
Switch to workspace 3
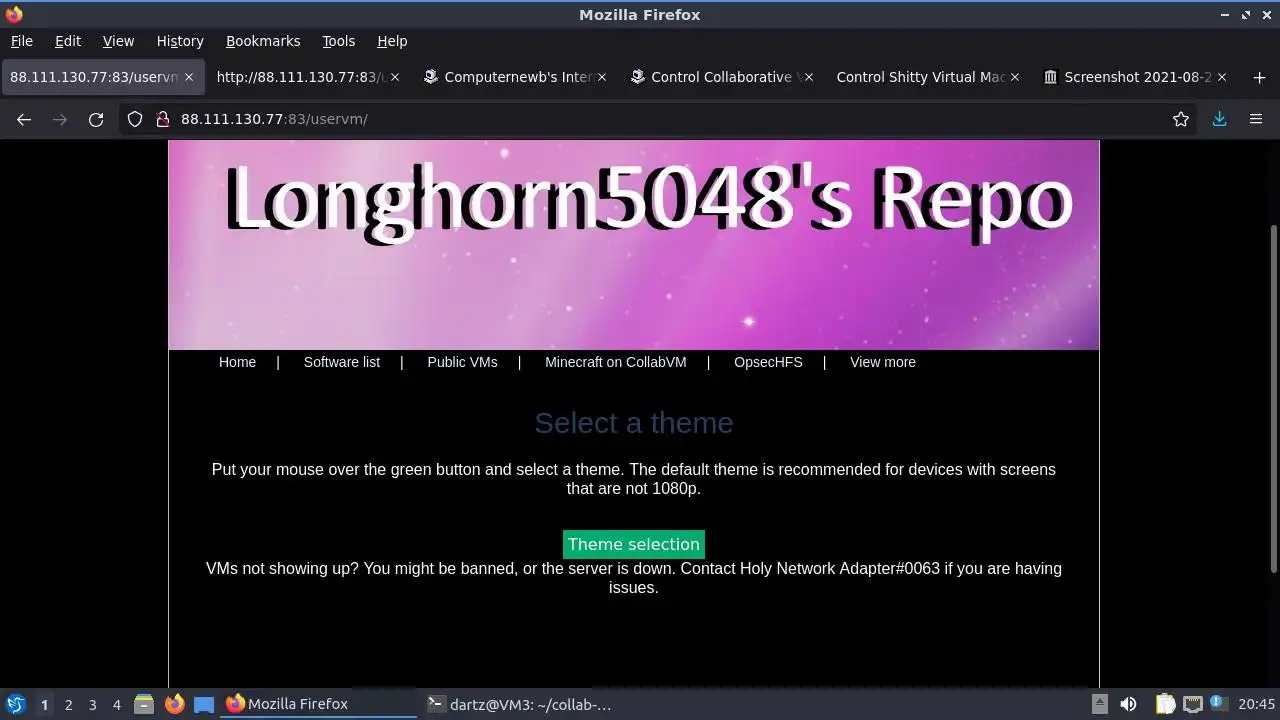coord(92,704)
